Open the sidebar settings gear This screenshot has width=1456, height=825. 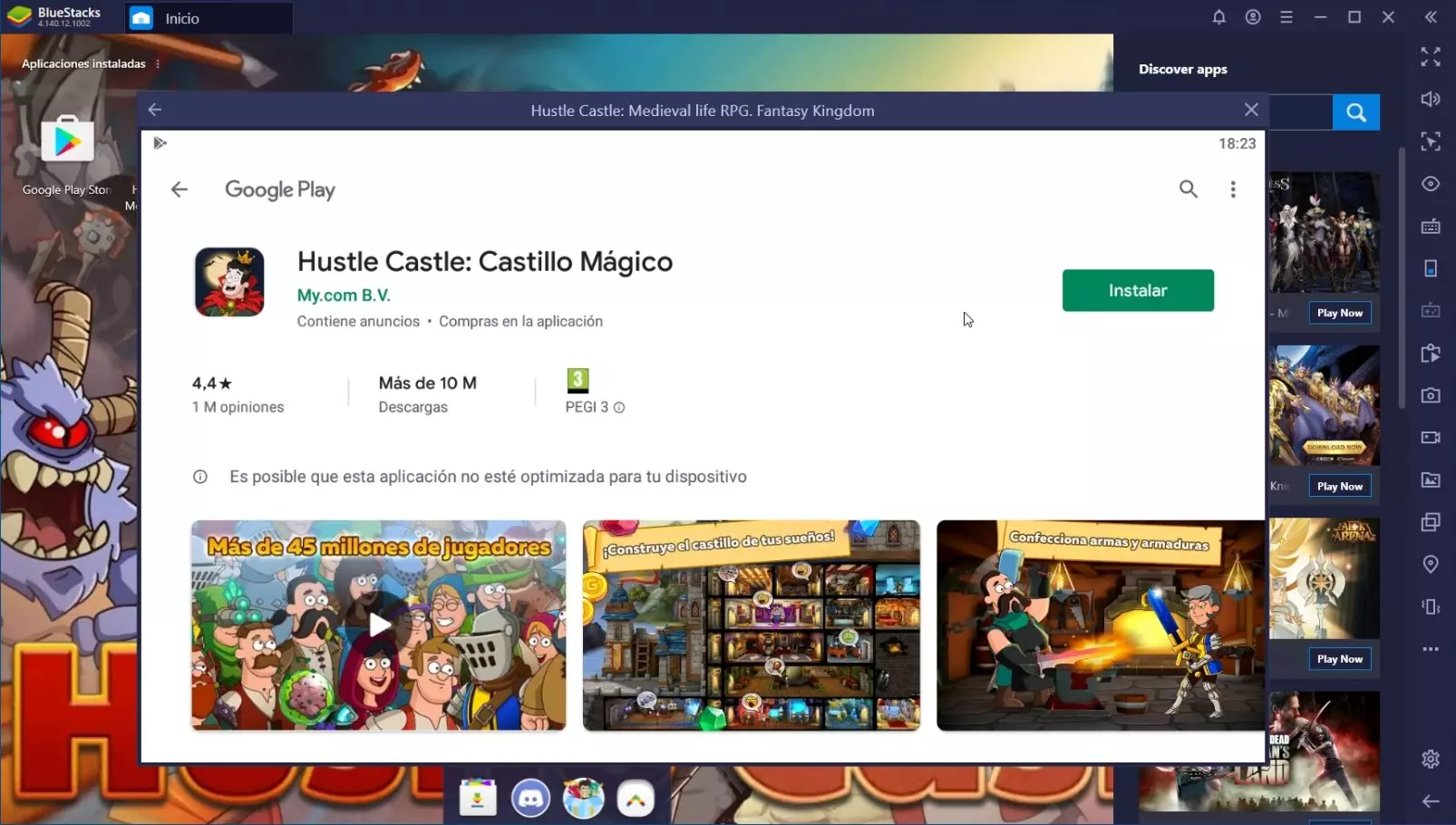[1430, 759]
